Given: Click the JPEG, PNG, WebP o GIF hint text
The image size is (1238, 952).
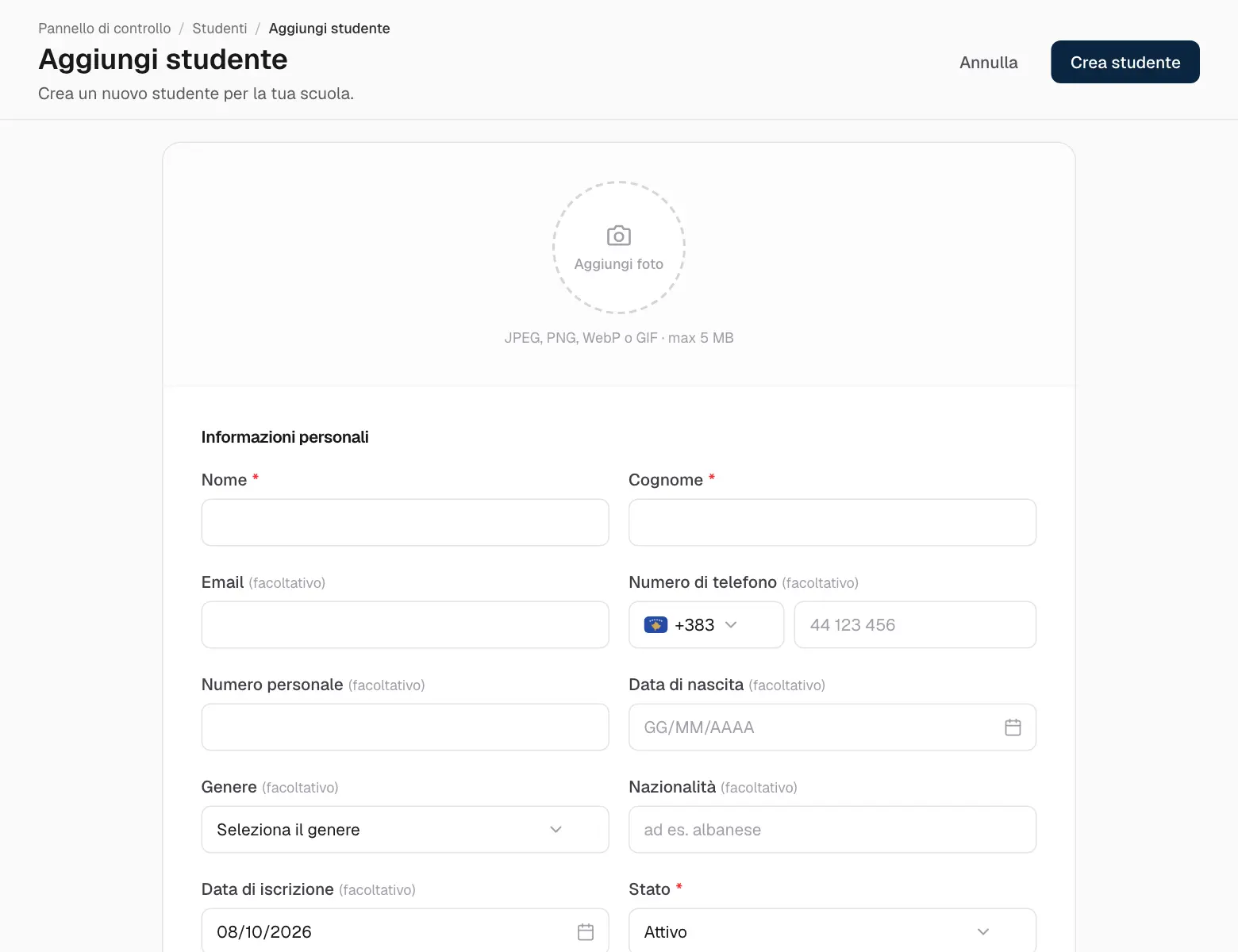Looking at the screenshot, I should coord(619,338).
